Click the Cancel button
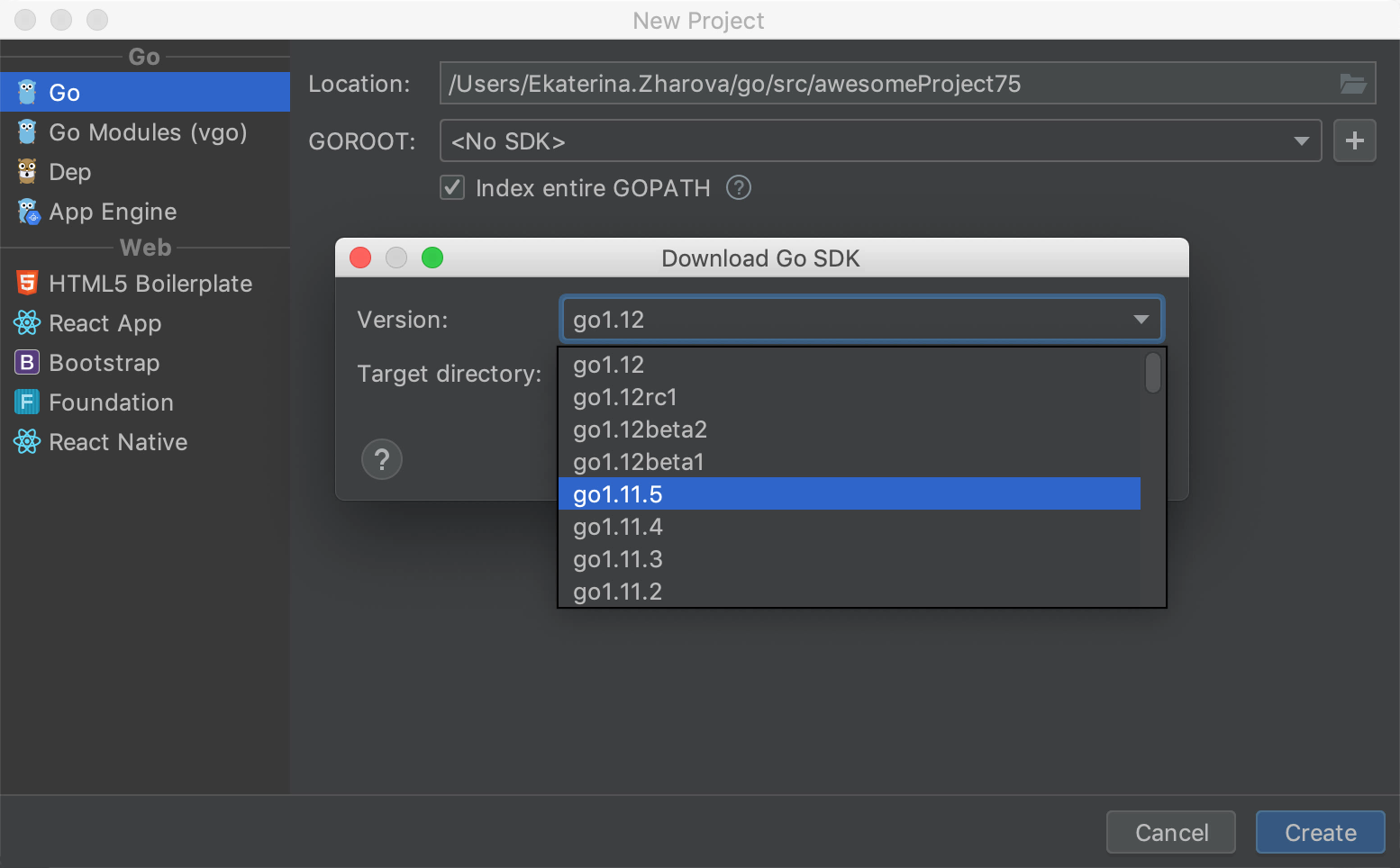1400x868 pixels. 1171,833
